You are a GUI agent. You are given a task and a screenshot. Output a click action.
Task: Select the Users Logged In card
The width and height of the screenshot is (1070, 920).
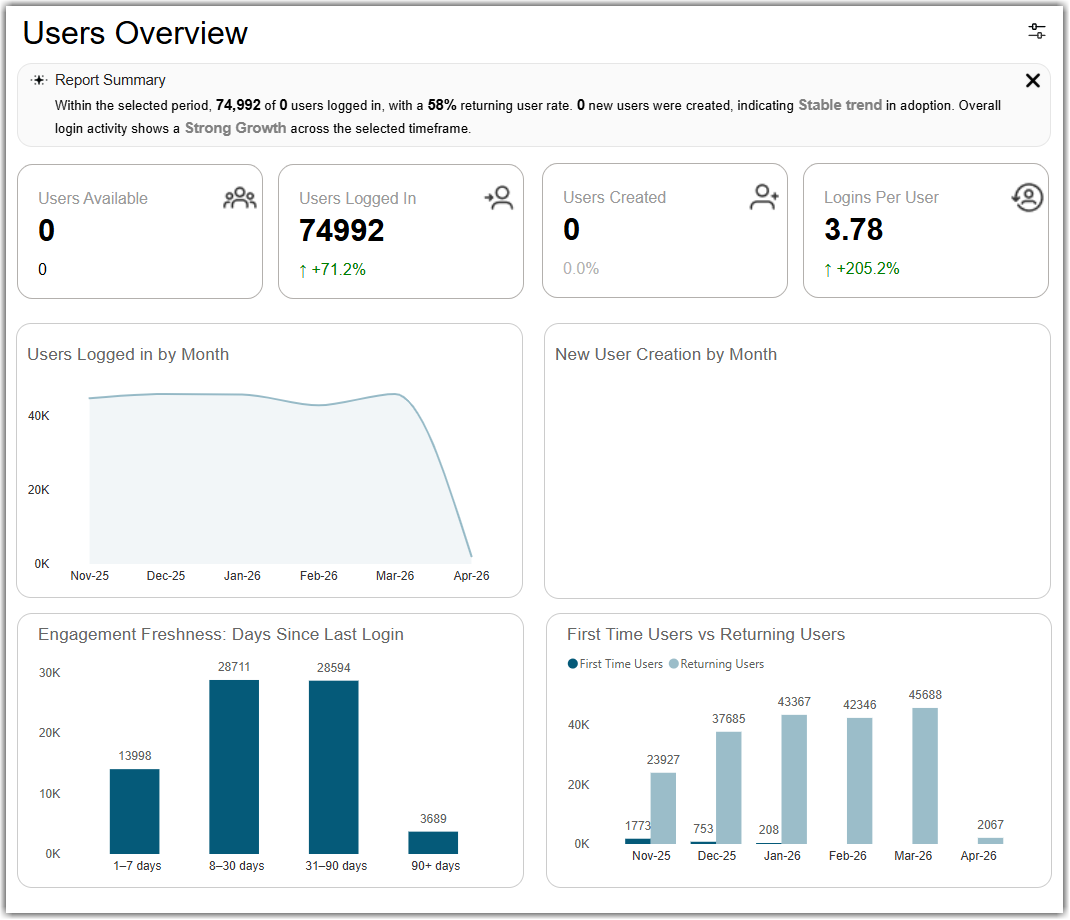click(x=401, y=231)
